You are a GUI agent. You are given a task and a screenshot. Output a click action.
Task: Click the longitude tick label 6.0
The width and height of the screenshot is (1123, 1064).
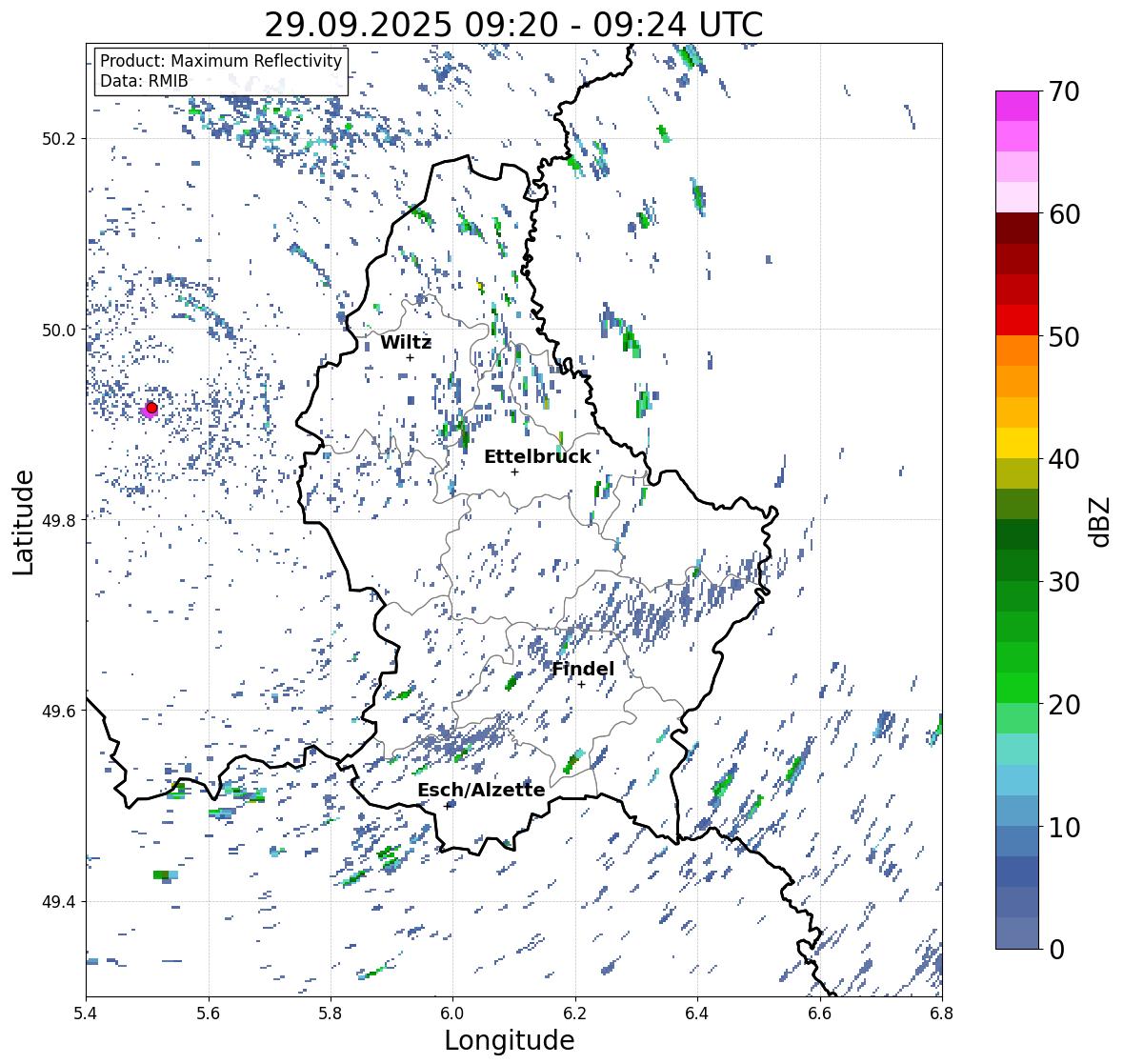point(452,1014)
